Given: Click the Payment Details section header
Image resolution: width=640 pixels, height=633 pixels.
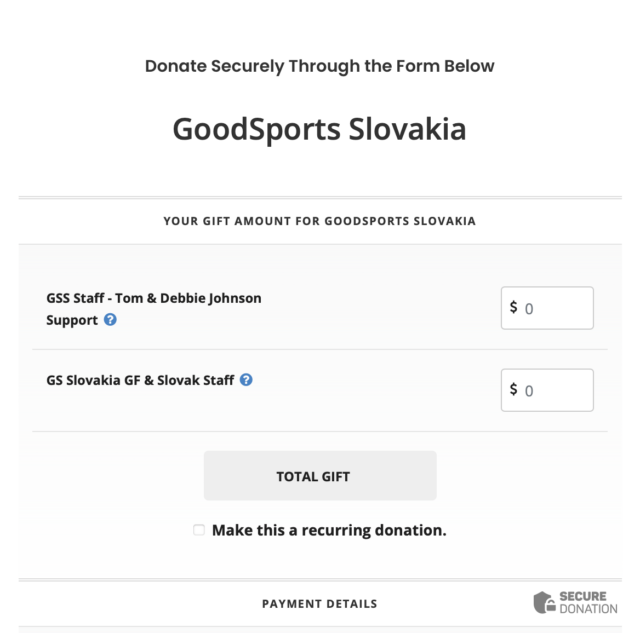Looking at the screenshot, I should pyautogui.click(x=320, y=604).
